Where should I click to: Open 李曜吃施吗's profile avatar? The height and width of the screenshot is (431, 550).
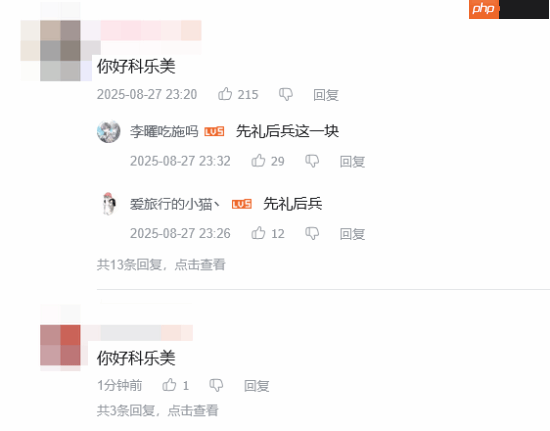pyautogui.click(x=109, y=132)
